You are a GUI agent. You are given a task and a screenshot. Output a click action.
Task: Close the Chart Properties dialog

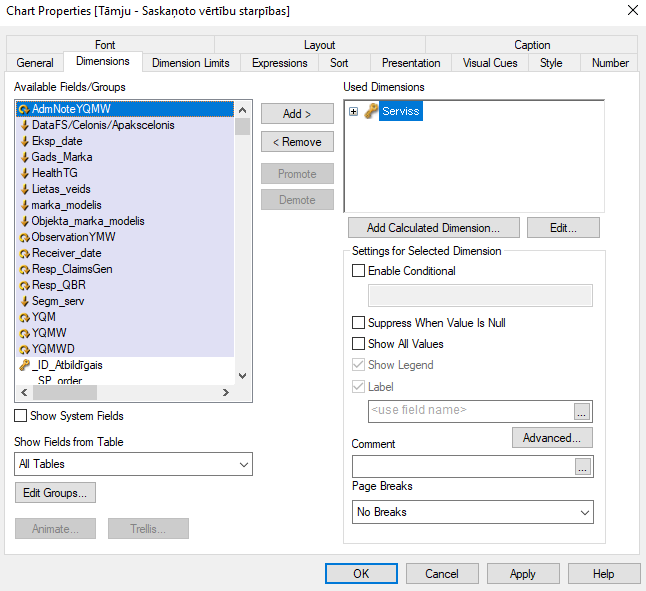[x=632, y=10]
